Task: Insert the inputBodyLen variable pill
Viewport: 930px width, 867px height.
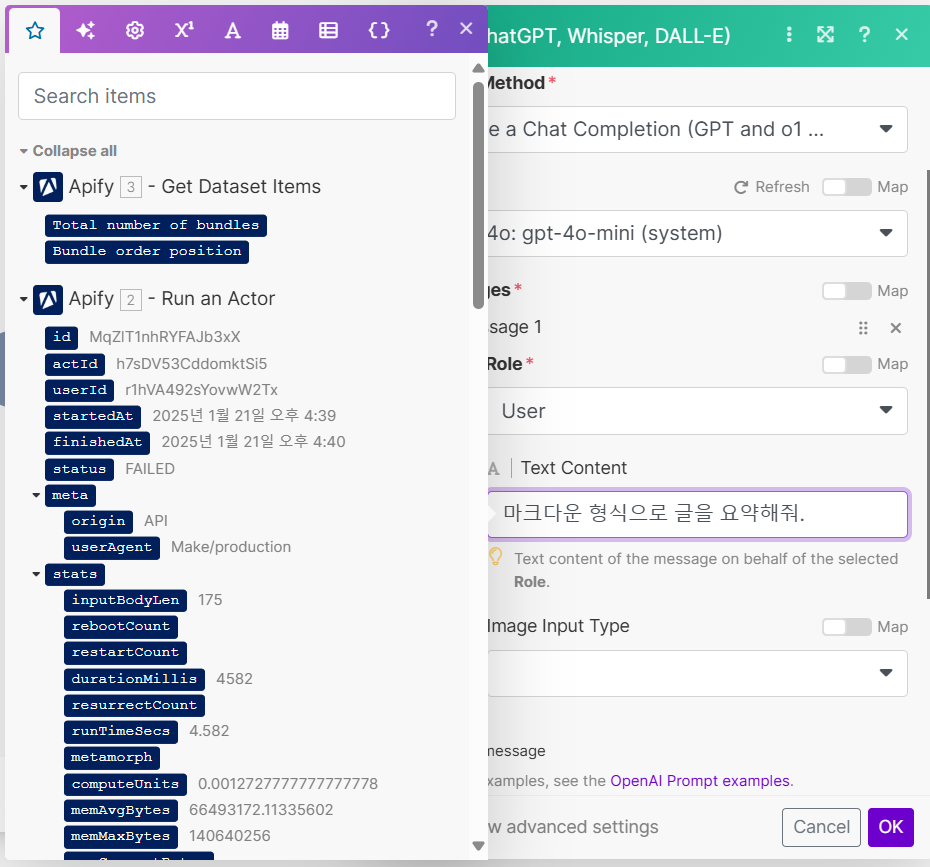Action: (x=126, y=600)
